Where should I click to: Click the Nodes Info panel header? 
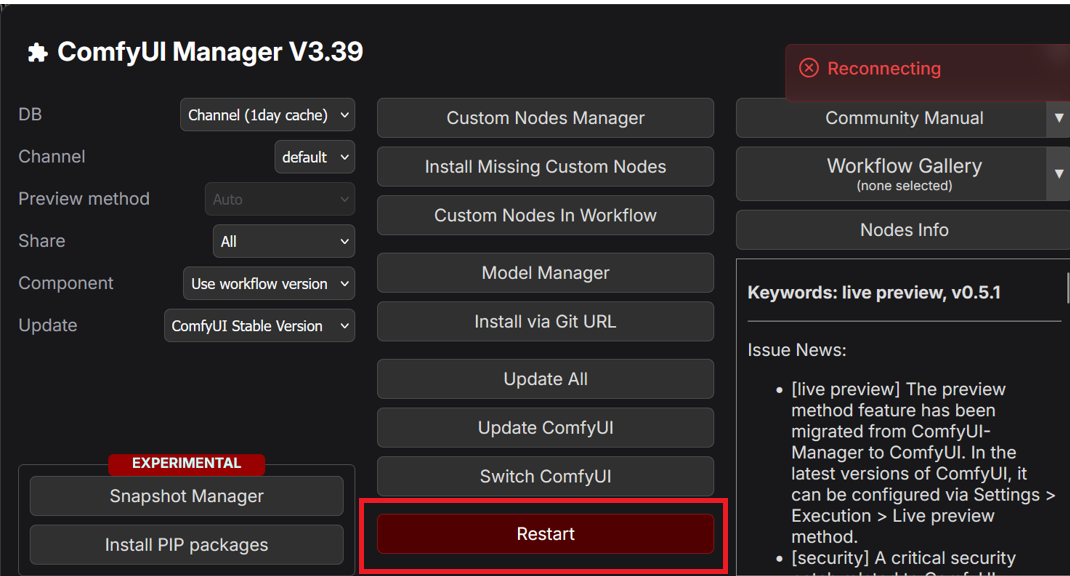tap(903, 230)
